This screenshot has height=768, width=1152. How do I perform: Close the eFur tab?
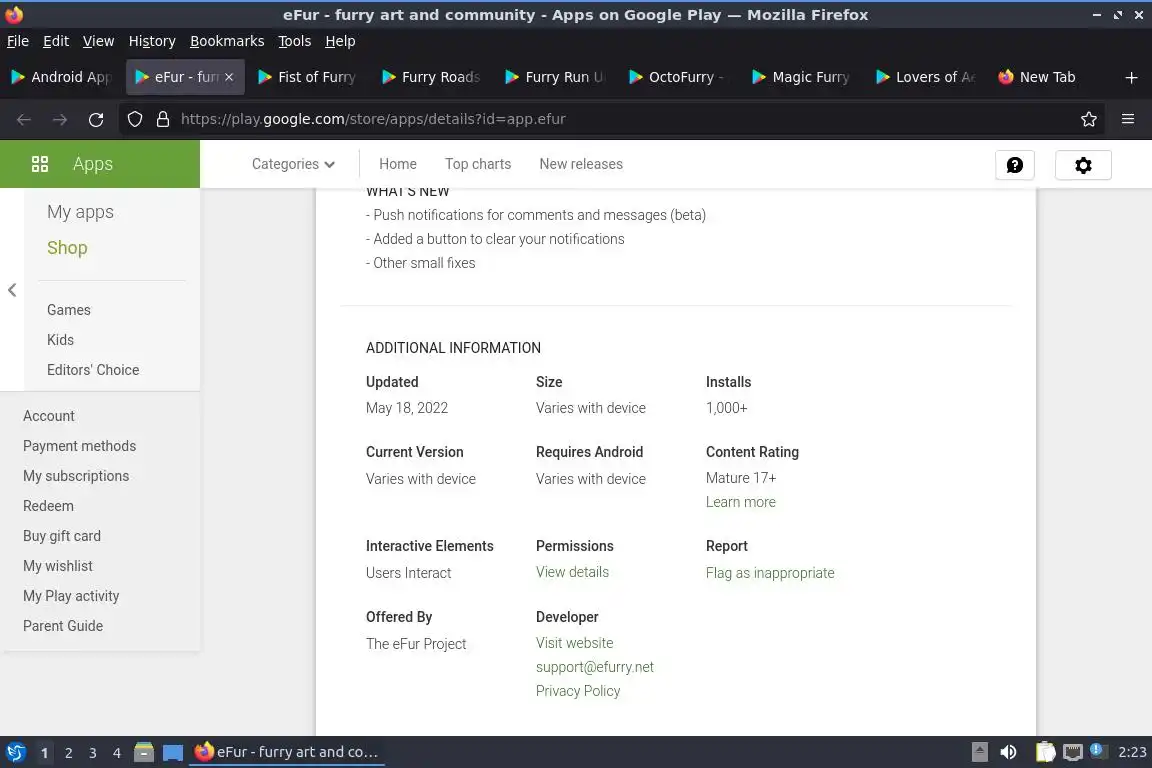[x=228, y=76]
